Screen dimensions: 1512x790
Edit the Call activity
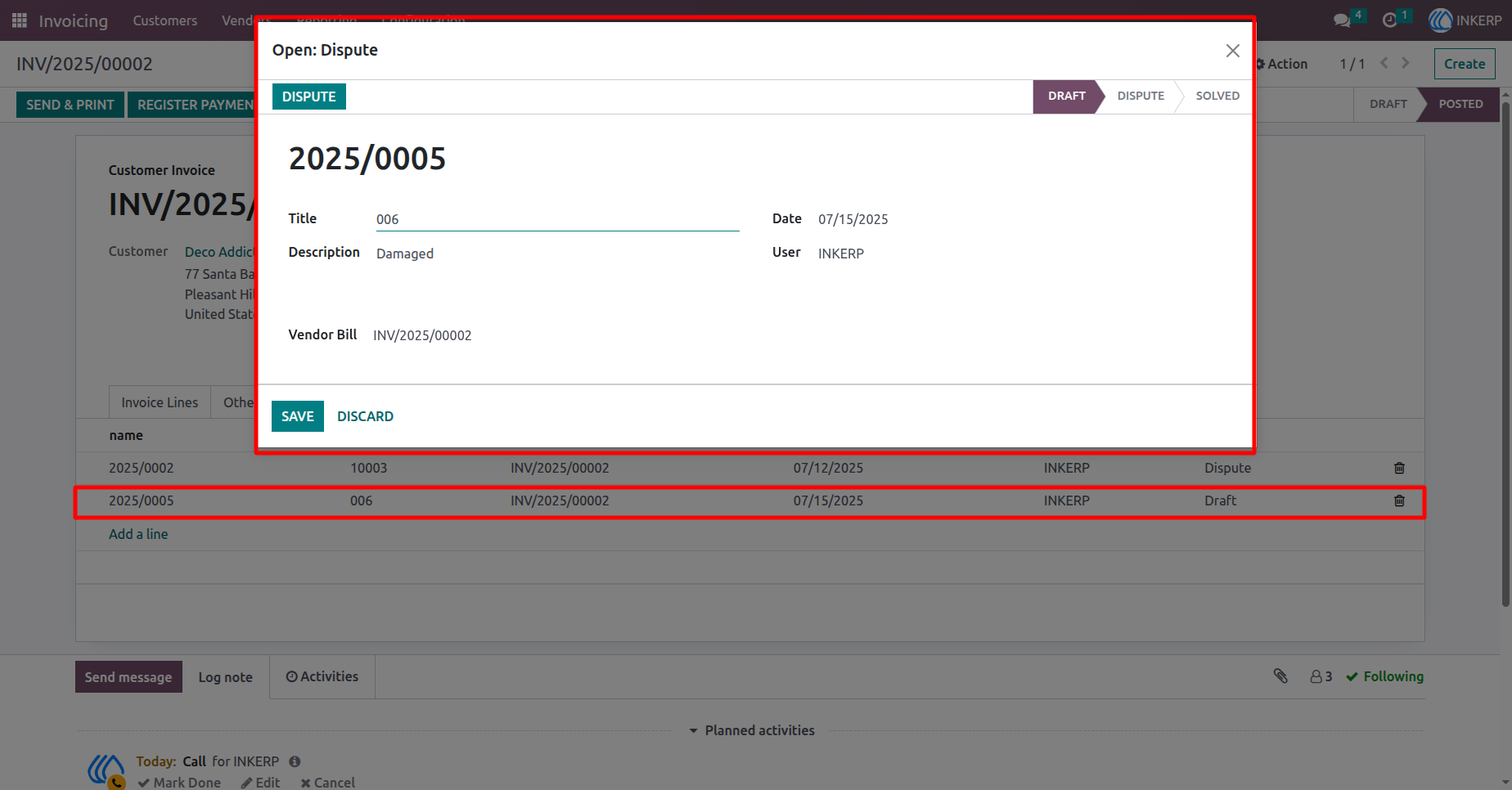click(x=260, y=783)
